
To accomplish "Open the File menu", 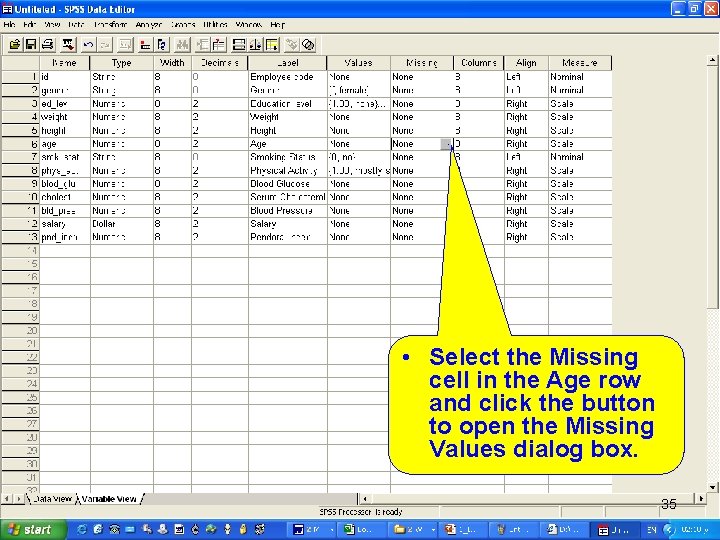I will [9, 24].
